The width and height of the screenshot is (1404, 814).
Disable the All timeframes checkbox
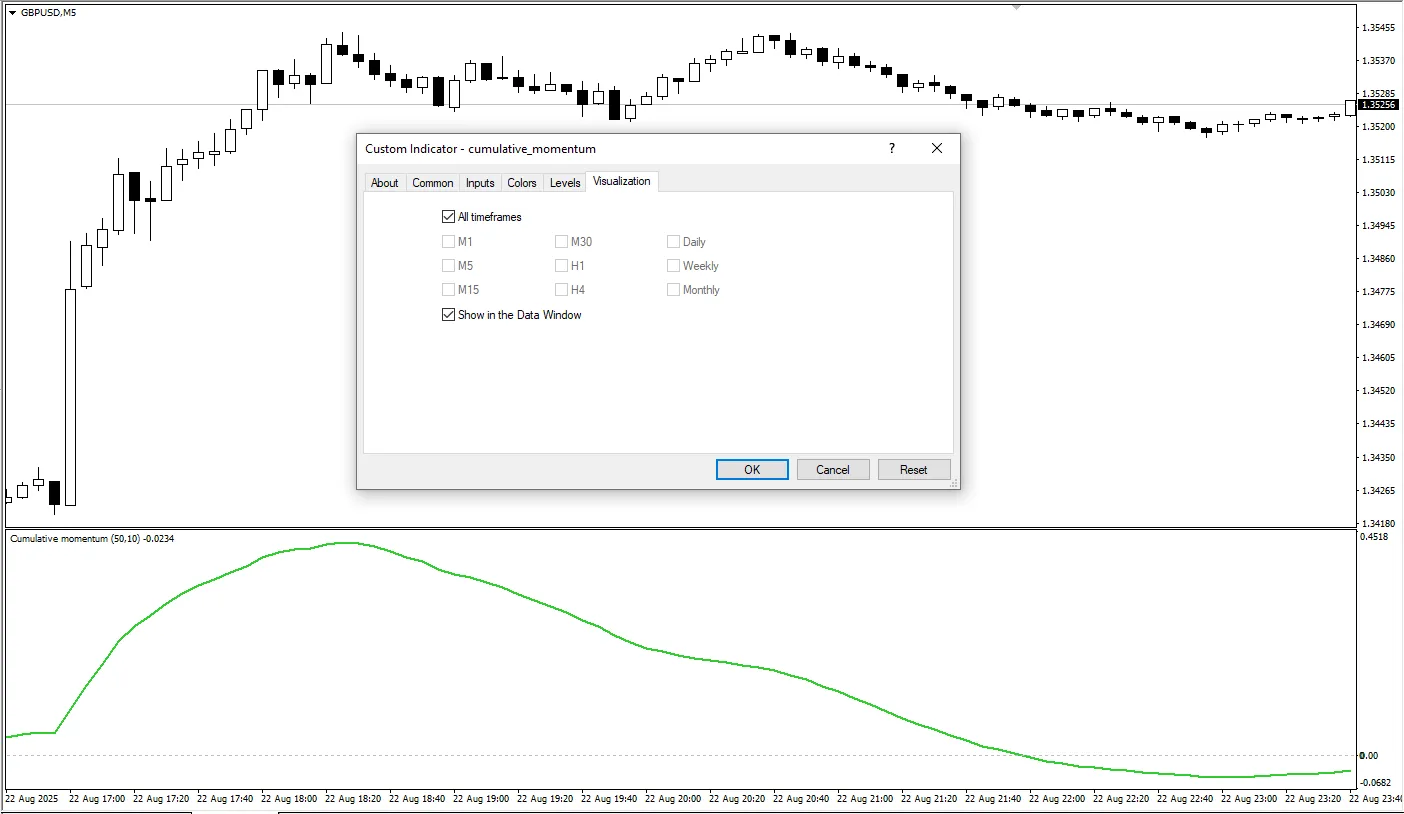[x=448, y=216]
